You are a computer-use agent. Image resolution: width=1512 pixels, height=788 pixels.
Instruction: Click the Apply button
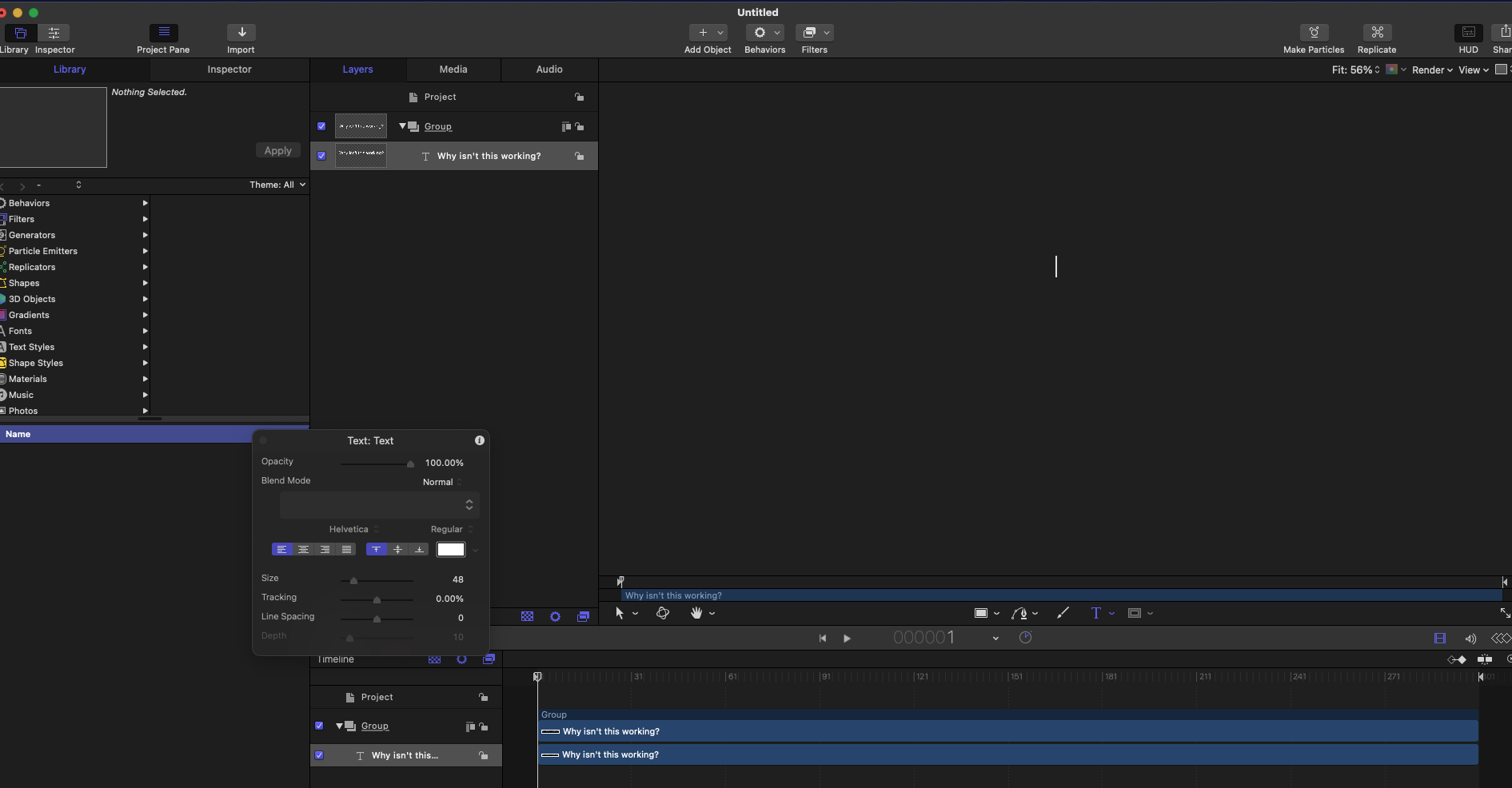pyautogui.click(x=277, y=150)
